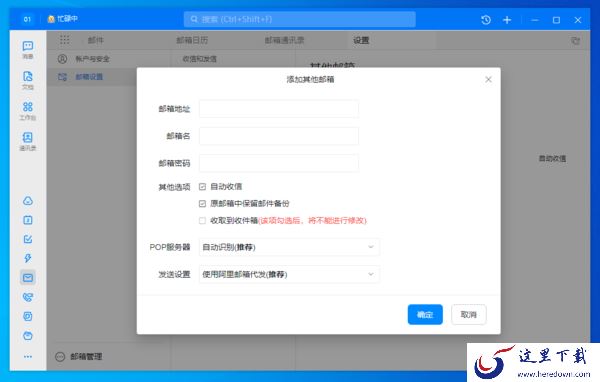
Task: Click the box-shaped icon above the three dots
Action: 28,336
